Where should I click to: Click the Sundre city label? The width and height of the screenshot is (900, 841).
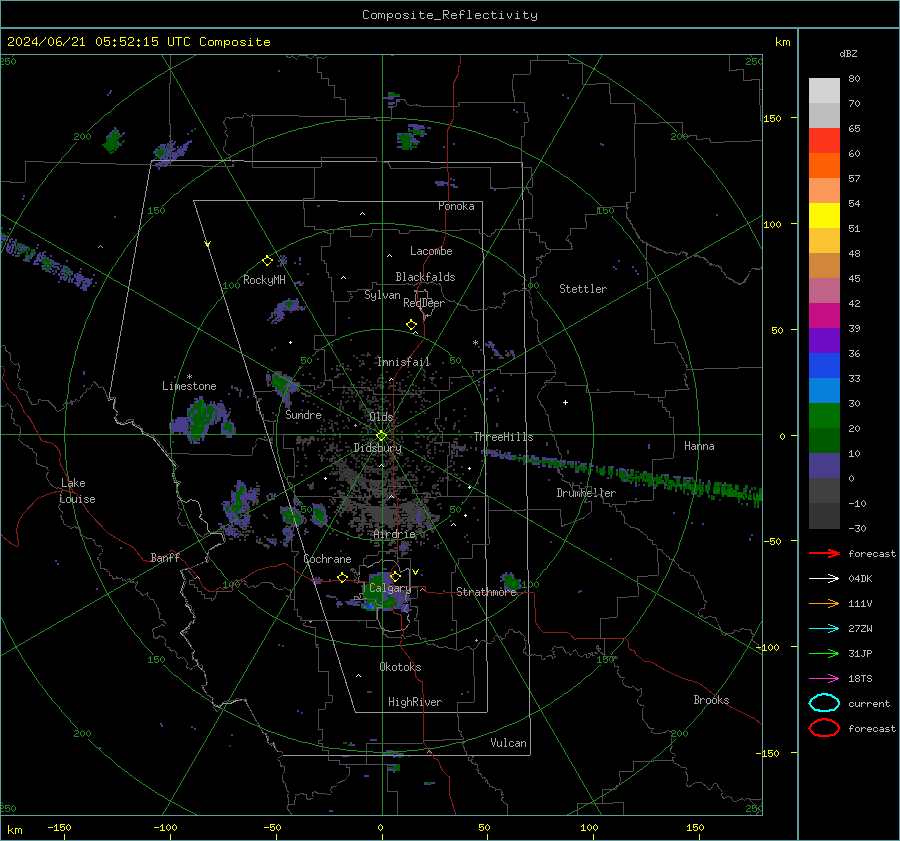click(303, 414)
